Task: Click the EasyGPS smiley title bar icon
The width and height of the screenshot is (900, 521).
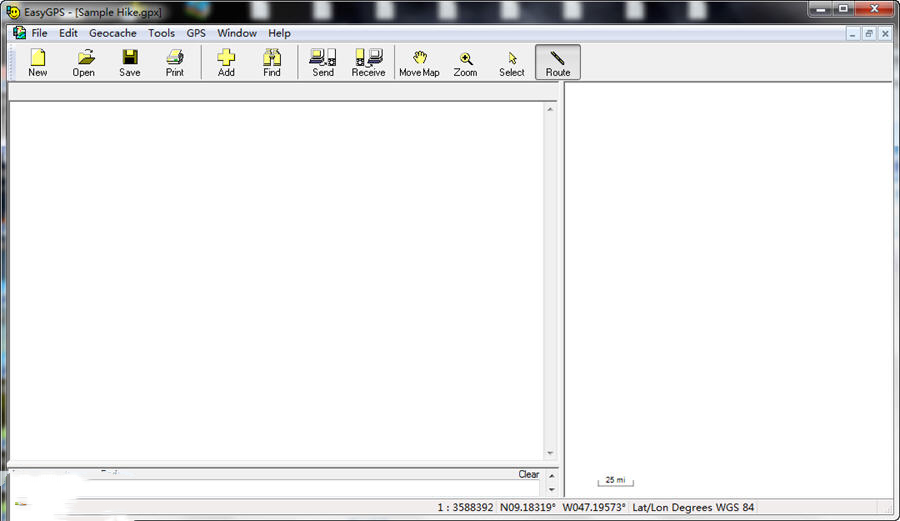Action: [x=13, y=11]
